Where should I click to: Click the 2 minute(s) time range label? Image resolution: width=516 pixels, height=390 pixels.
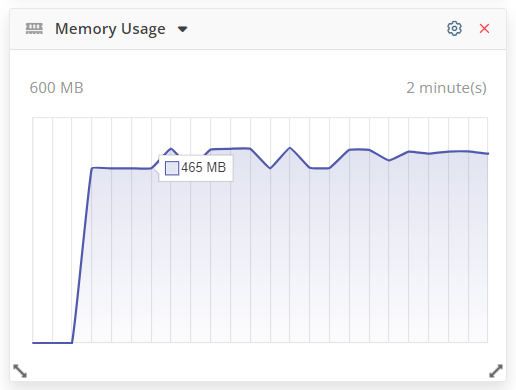446,88
